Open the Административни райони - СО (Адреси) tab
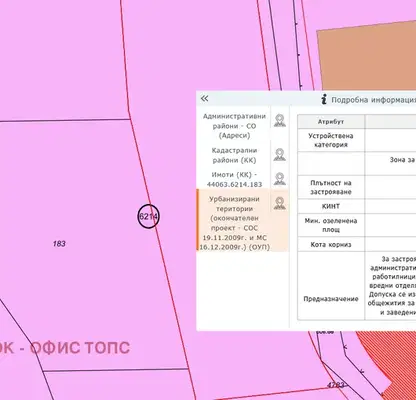 click(234, 126)
